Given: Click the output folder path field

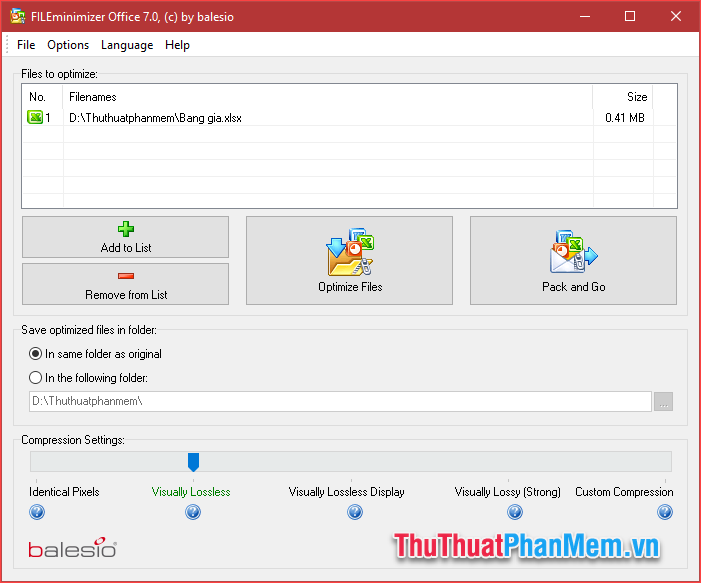Looking at the screenshot, I should tap(340, 401).
